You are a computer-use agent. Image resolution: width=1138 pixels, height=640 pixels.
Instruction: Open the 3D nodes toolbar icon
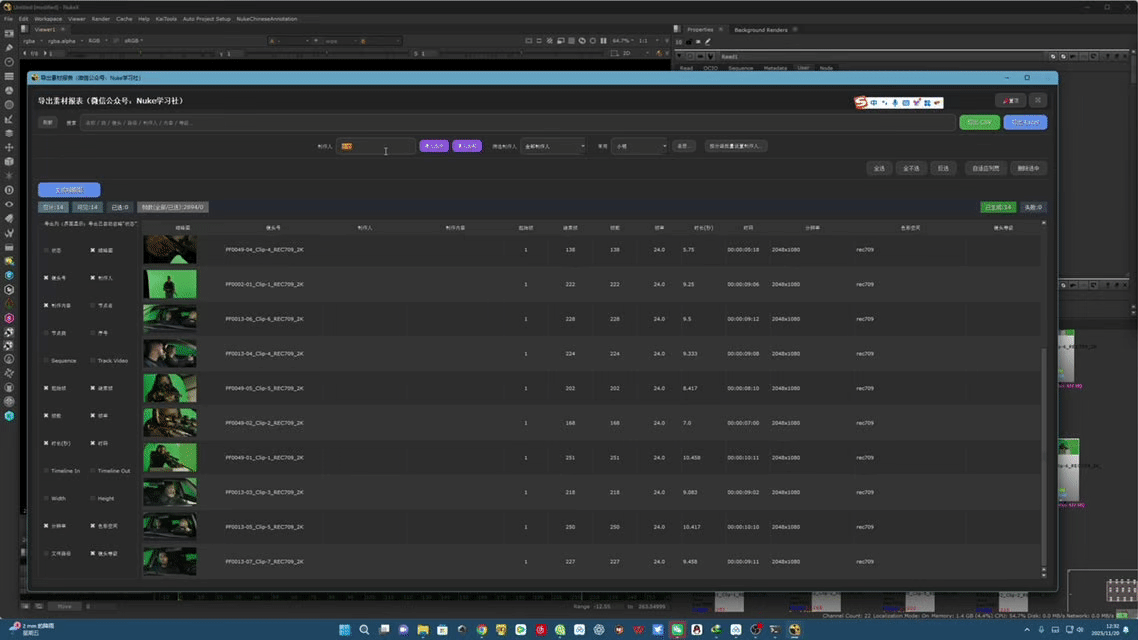(x=9, y=162)
